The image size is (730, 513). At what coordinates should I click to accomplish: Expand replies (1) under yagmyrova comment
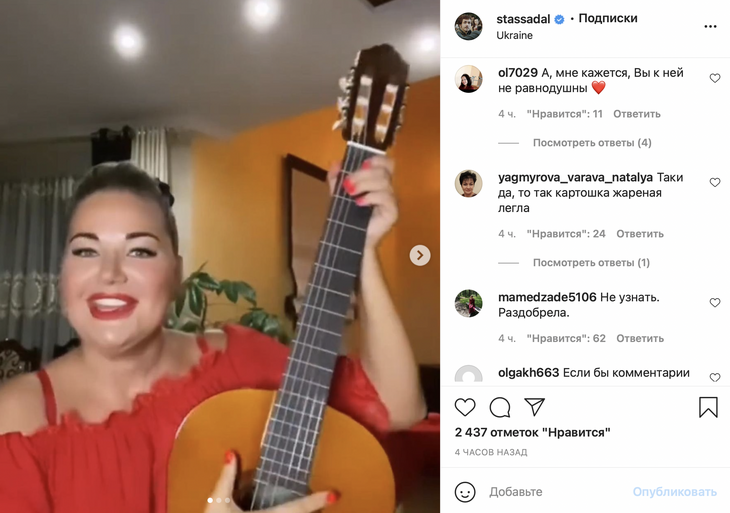tap(591, 263)
